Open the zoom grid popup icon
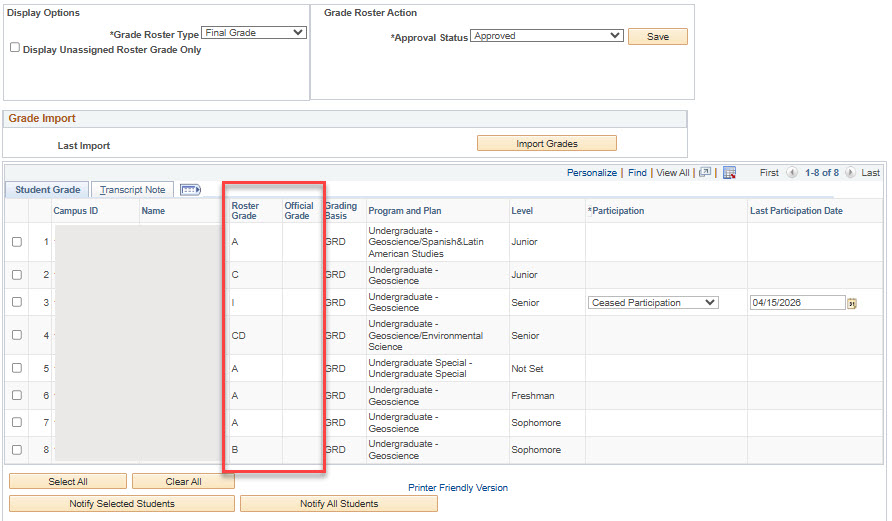The height and width of the screenshot is (521, 892). click(x=705, y=172)
